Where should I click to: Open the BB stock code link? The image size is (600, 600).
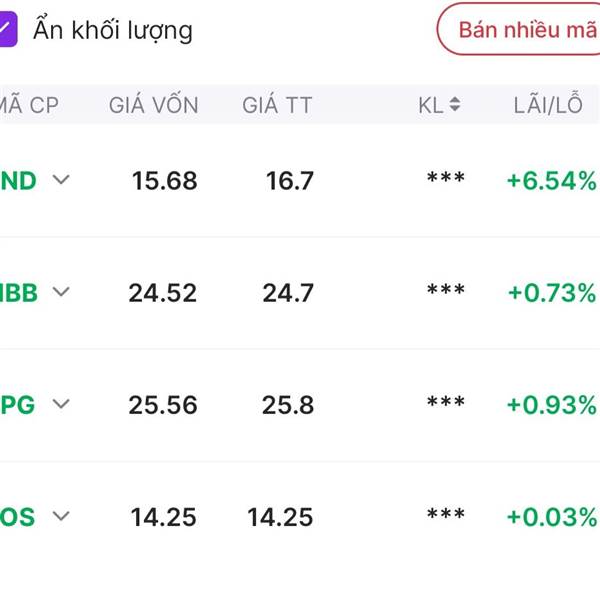coord(19,293)
